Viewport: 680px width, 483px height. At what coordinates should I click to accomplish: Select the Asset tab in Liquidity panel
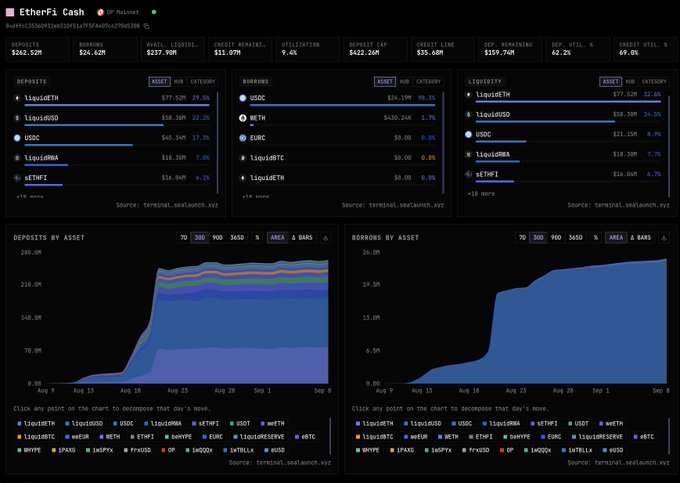611,82
